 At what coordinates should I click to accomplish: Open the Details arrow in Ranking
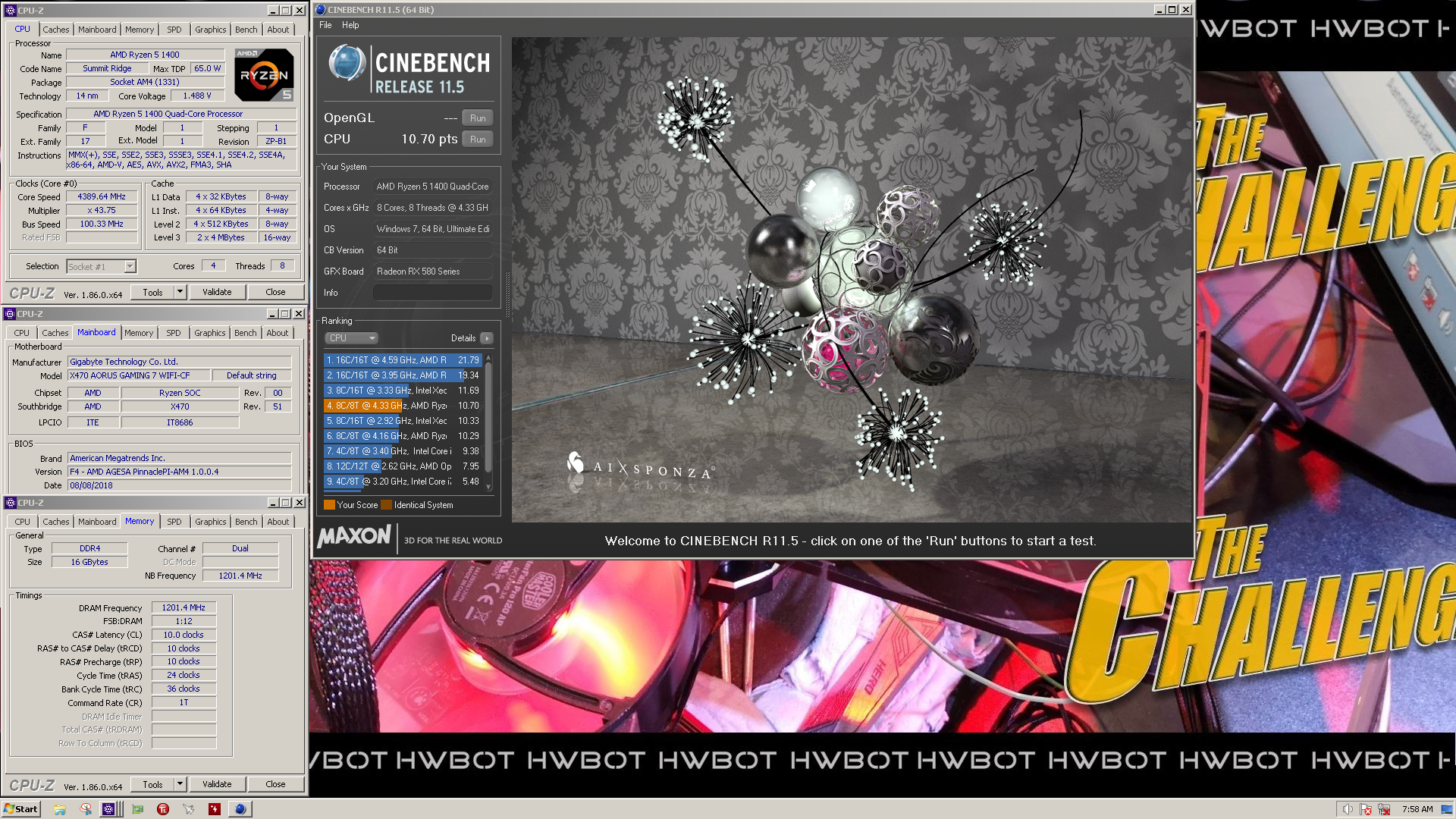487,338
